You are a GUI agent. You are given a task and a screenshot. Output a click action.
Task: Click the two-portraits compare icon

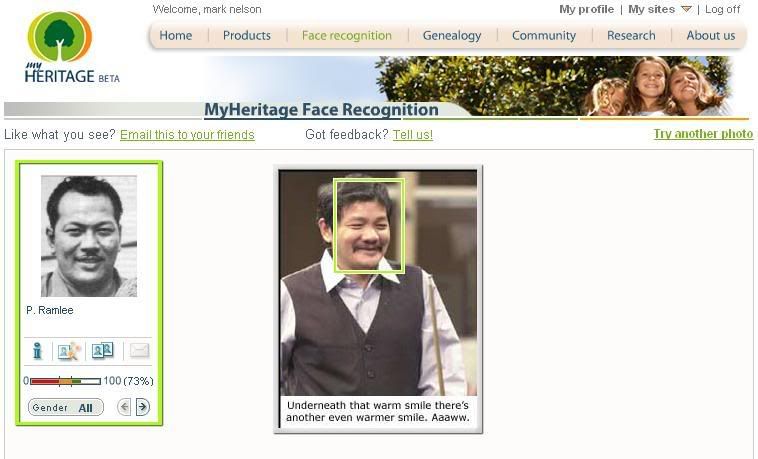102,350
